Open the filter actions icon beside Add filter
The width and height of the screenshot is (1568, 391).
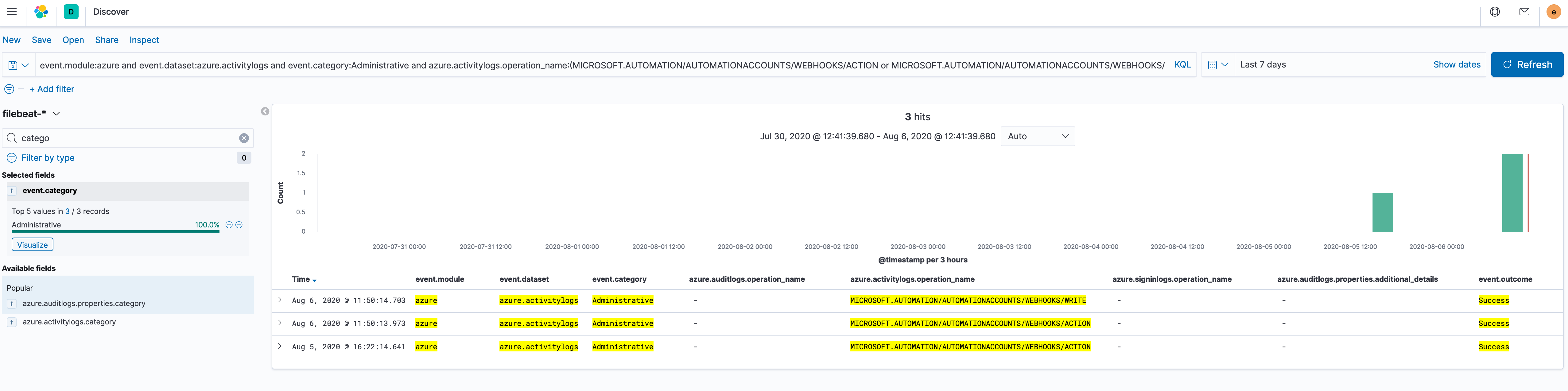pos(9,89)
